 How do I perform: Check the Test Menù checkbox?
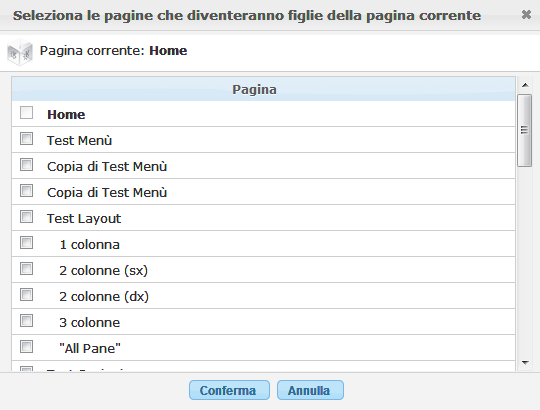[x=27, y=139]
